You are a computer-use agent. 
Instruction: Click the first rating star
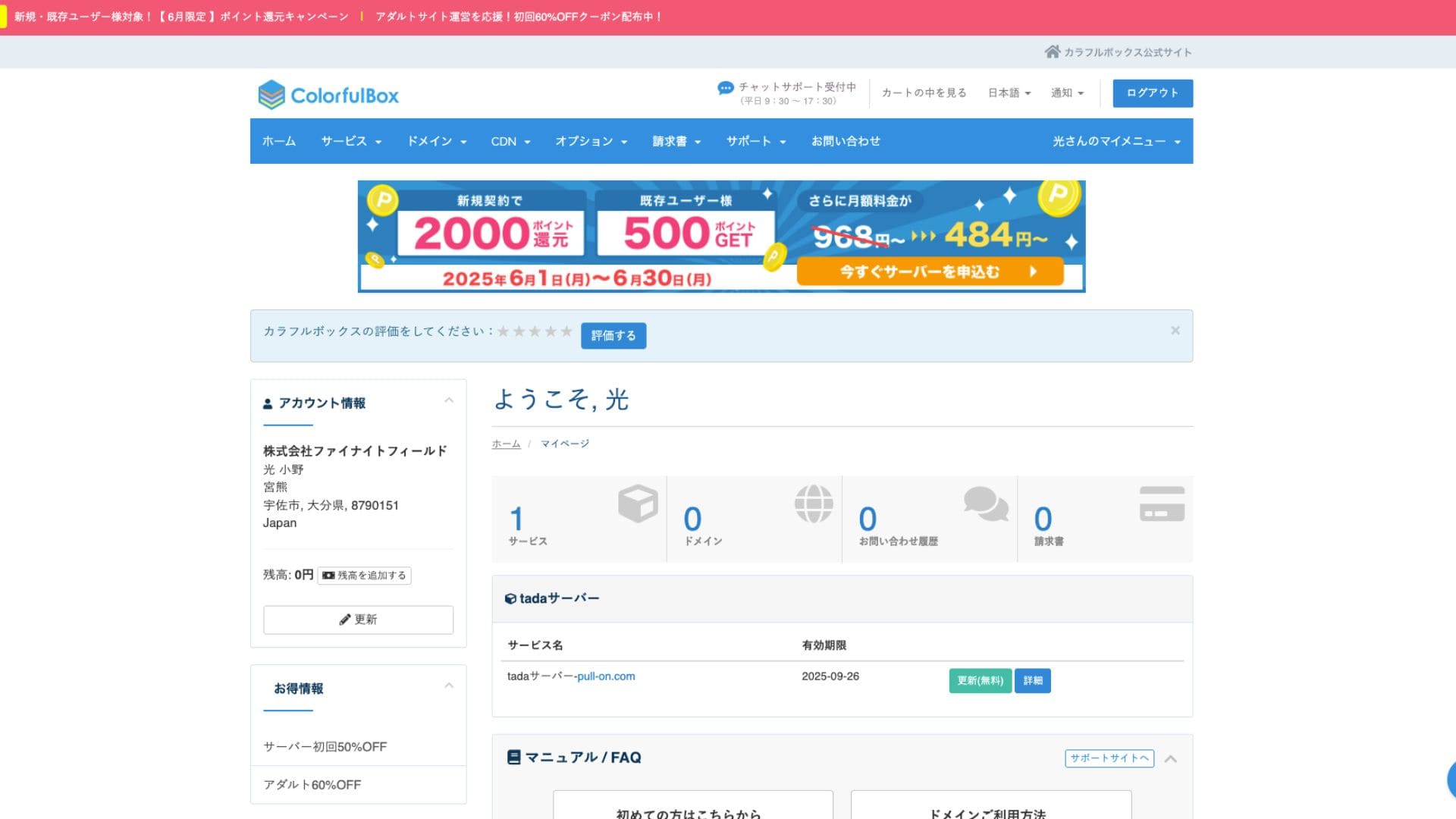504,331
